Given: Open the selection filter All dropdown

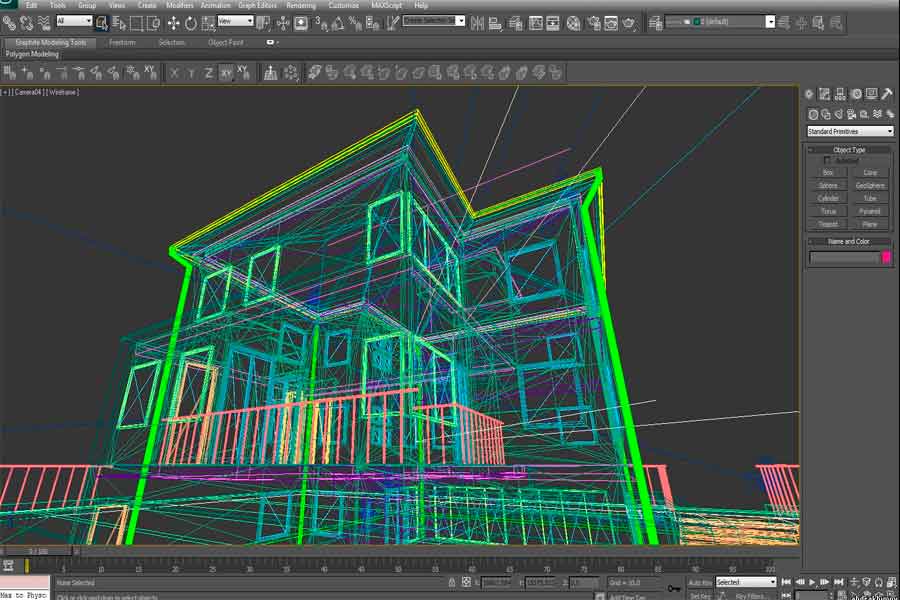Looking at the screenshot, I should (x=72, y=21).
